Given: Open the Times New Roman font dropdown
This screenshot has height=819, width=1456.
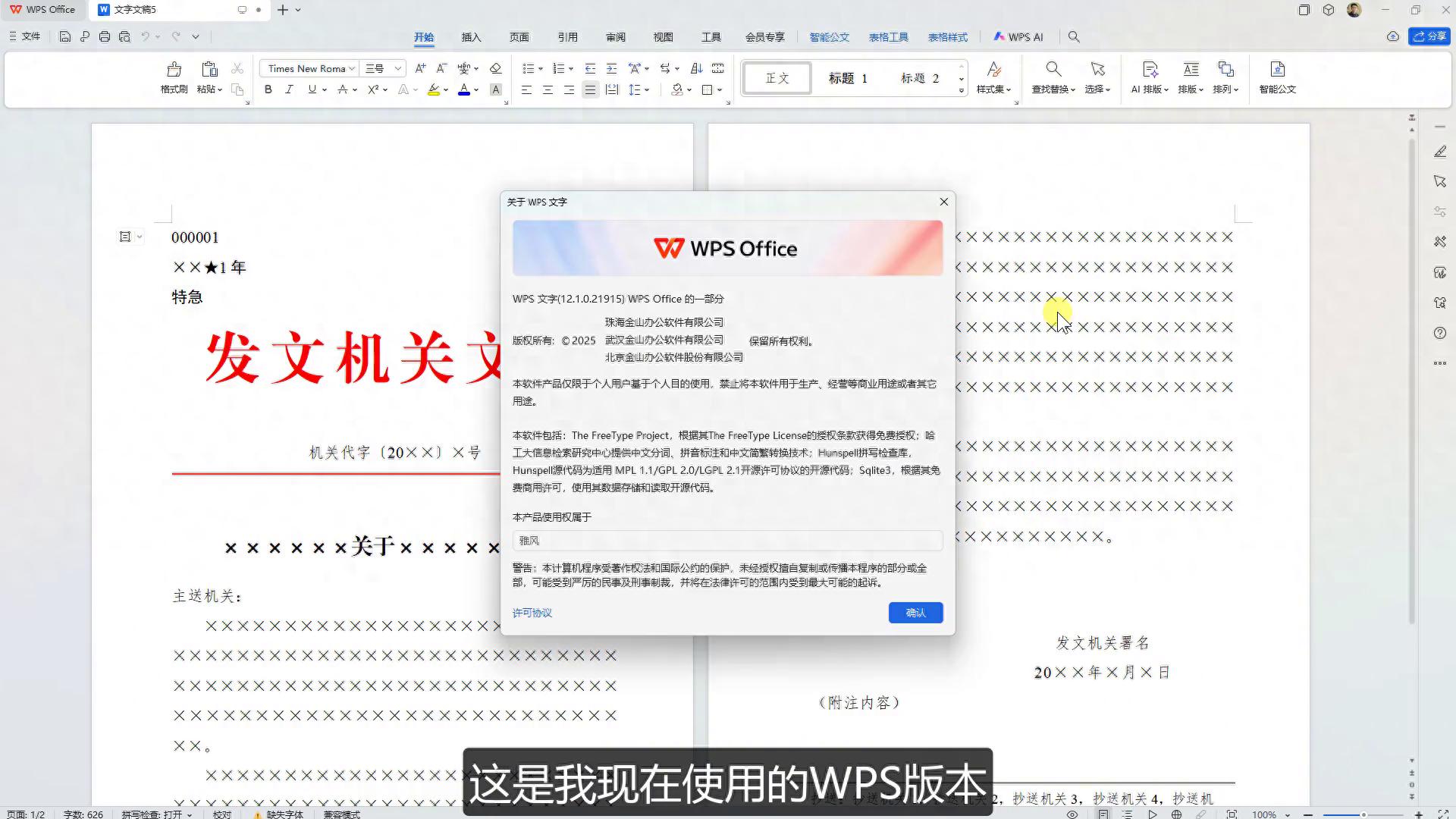Looking at the screenshot, I should [x=308, y=68].
